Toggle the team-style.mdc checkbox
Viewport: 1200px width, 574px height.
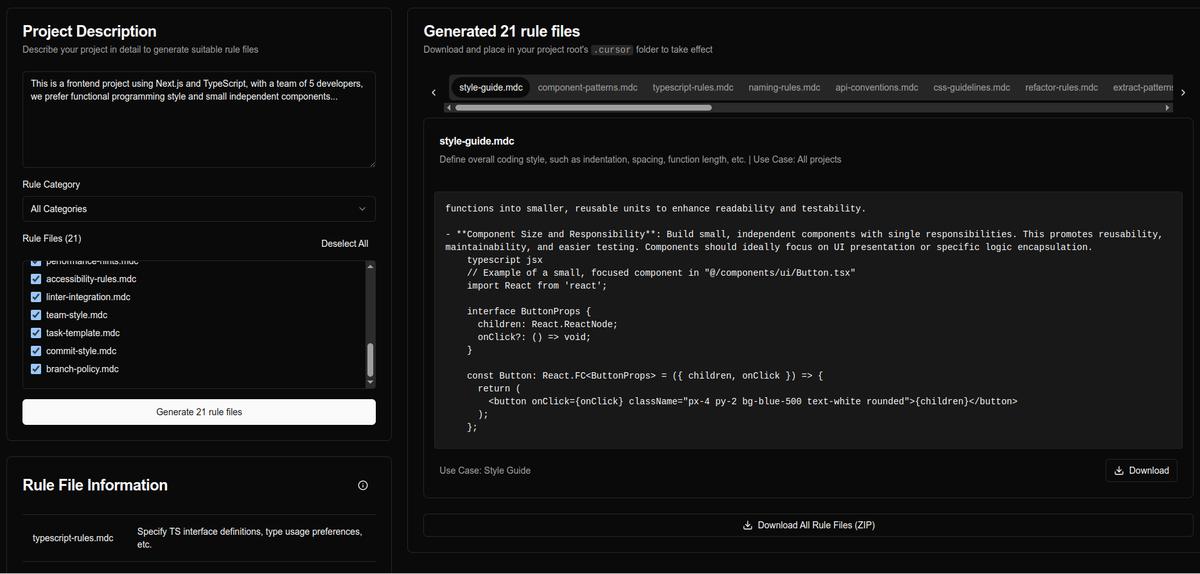[x=37, y=315]
